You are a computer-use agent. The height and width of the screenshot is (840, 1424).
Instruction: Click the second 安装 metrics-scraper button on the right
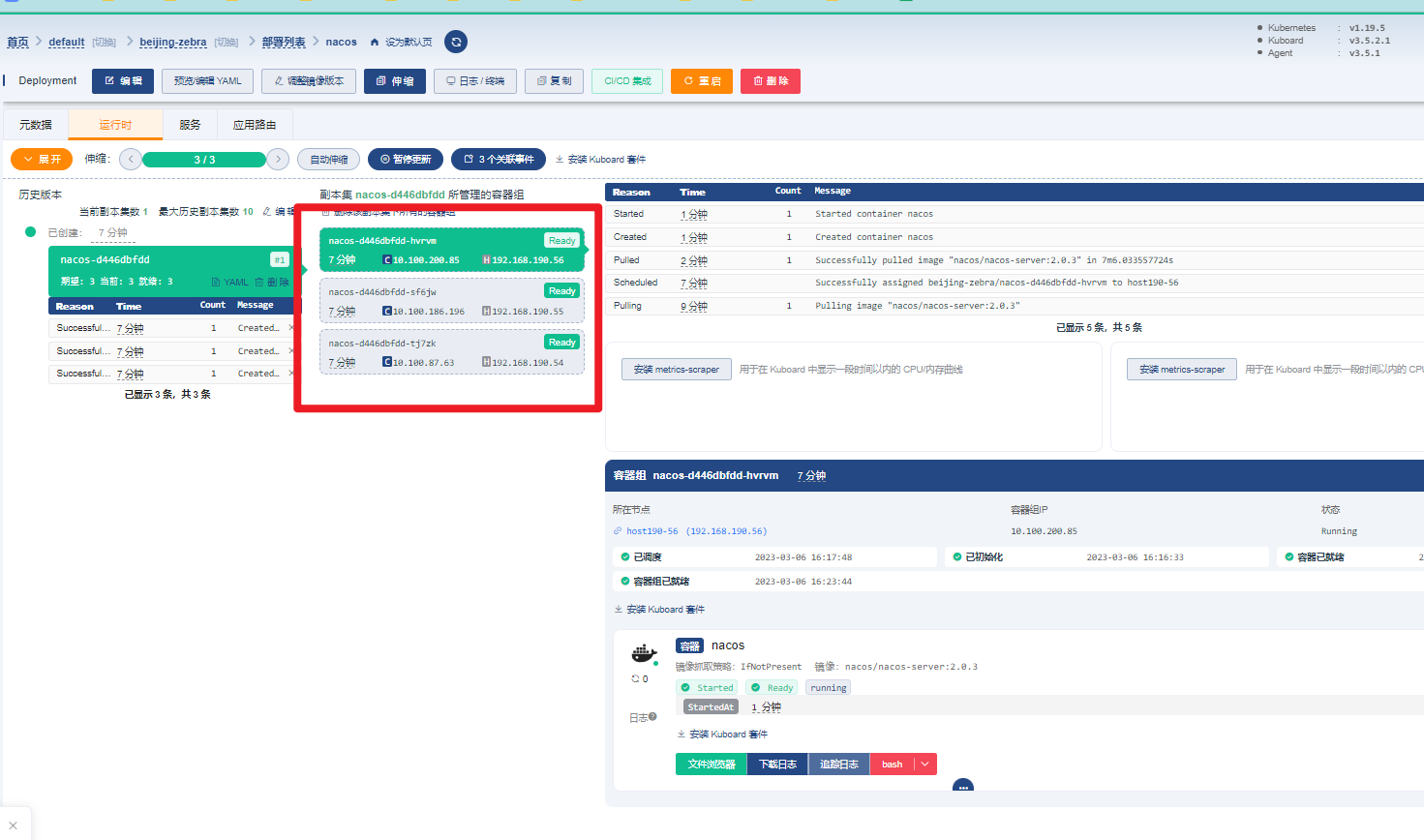tap(1182, 370)
